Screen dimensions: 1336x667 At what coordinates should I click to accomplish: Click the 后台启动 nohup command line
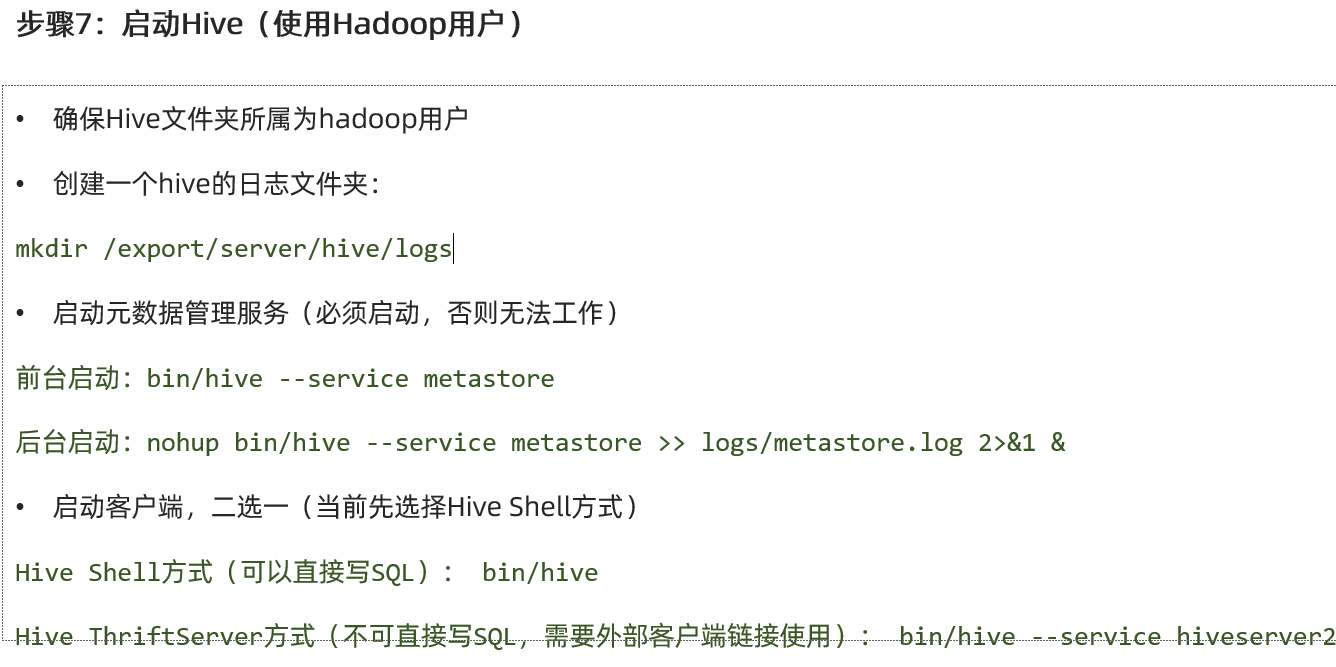541,442
